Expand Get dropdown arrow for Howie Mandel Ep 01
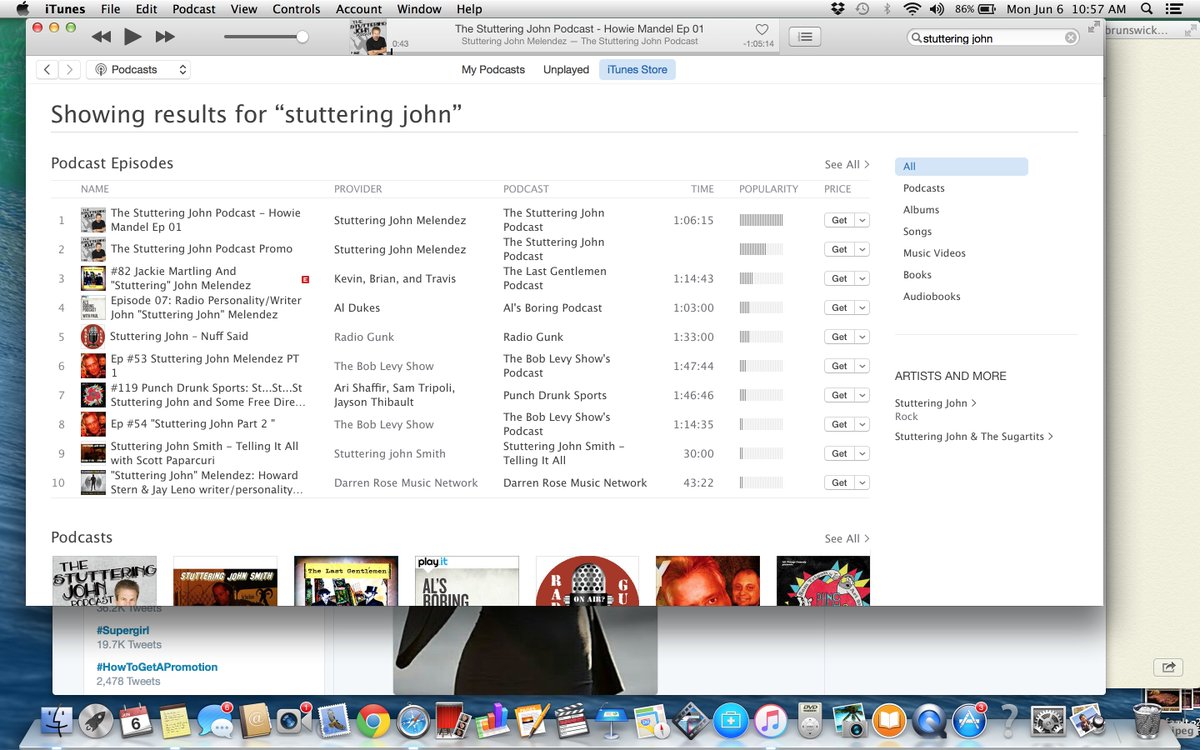Viewport: 1200px width, 750px height. pyautogui.click(x=862, y=220)
